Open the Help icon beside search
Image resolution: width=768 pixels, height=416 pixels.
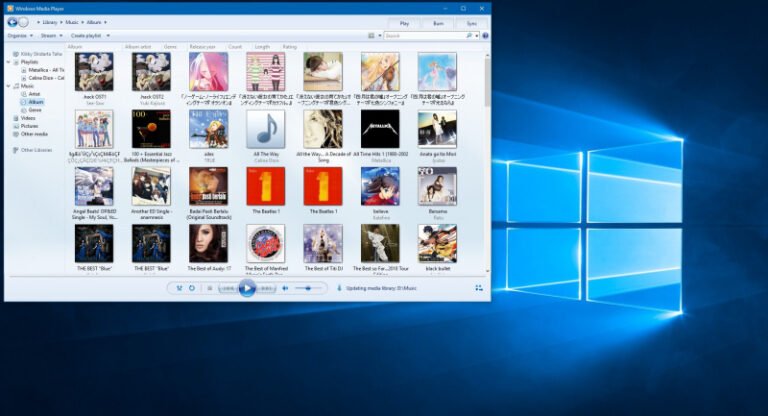click(x=487, y=35)
